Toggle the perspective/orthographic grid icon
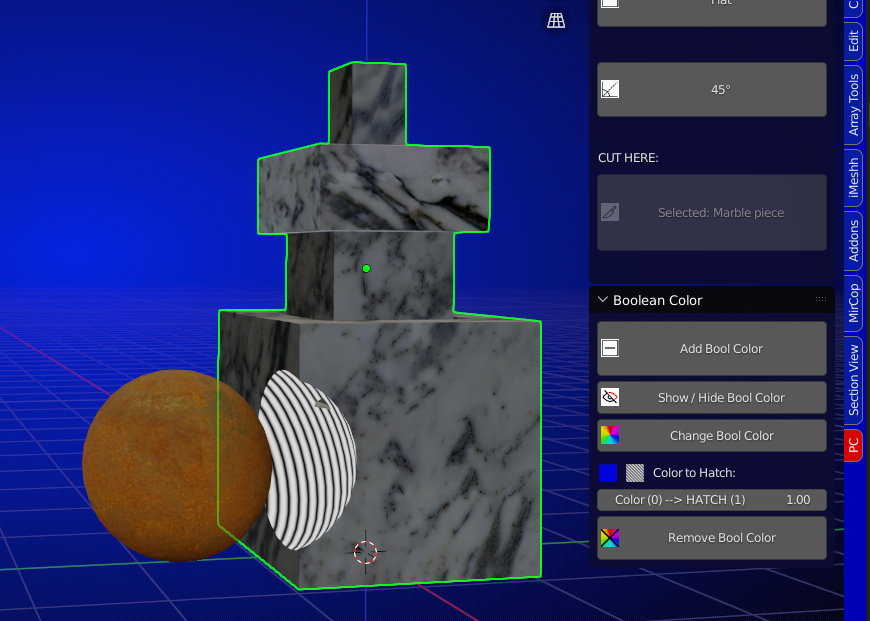Viewport: 870px width, 621px height. click(x=556, y=20)
